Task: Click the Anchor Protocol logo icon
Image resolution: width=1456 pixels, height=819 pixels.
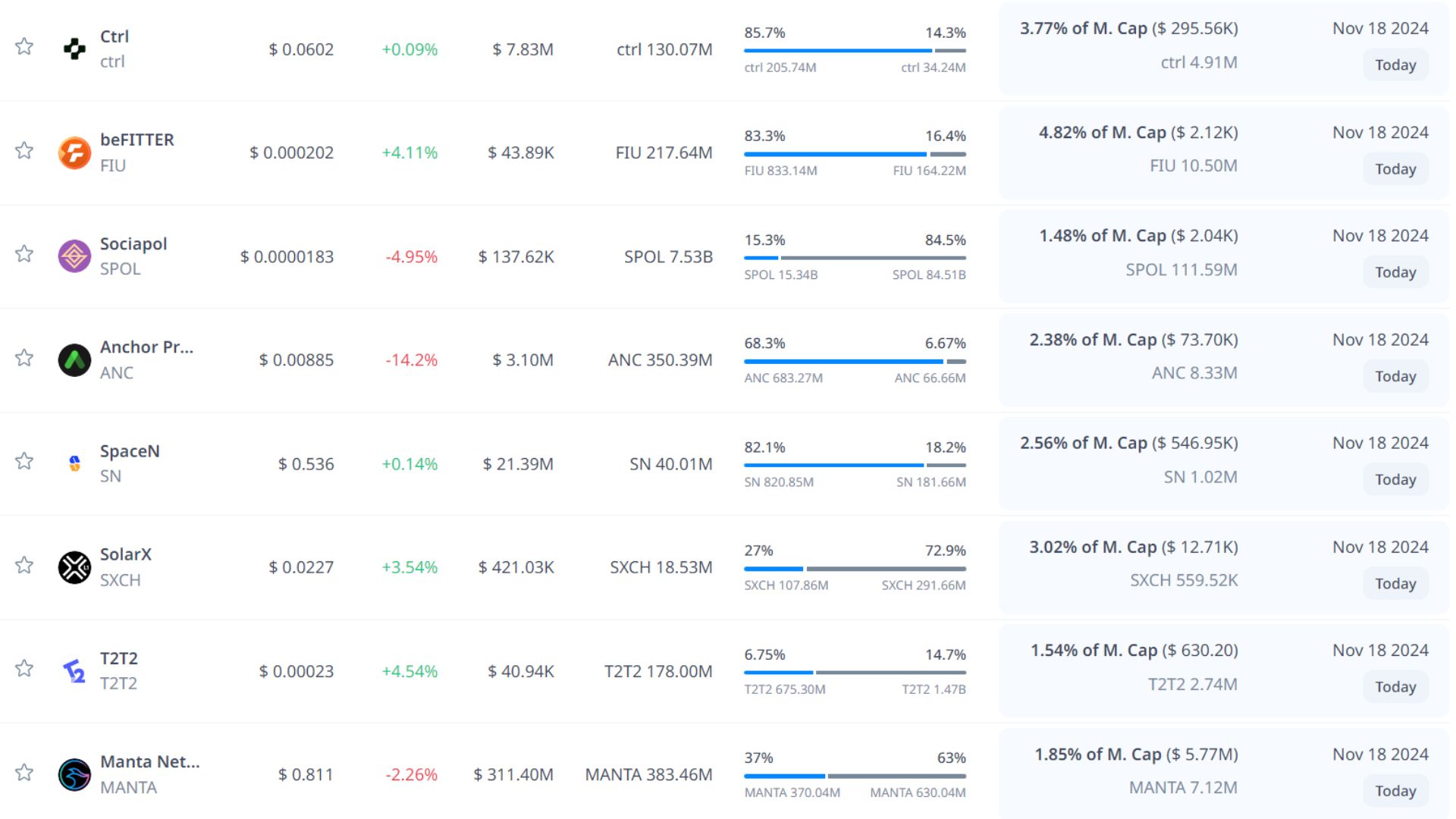Action: [74, 360]
